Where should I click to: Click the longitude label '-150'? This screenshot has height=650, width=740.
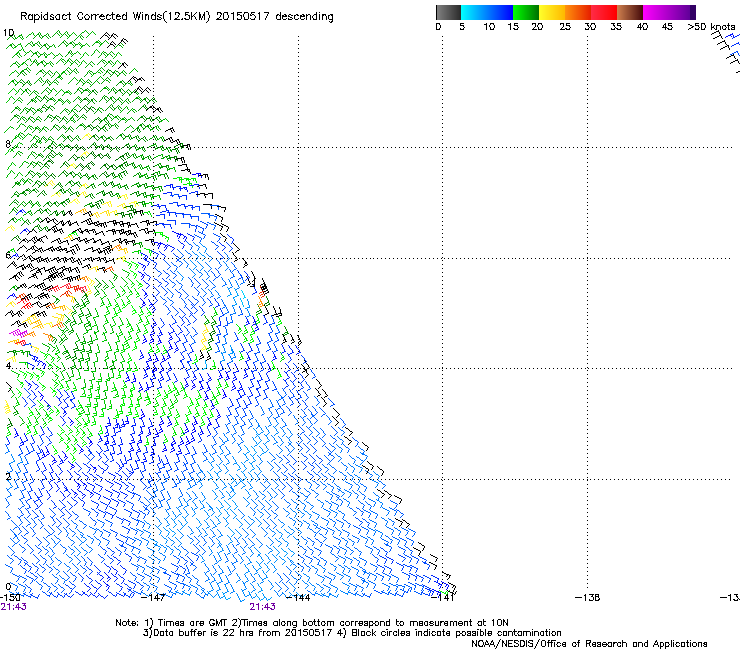point(10,598)
